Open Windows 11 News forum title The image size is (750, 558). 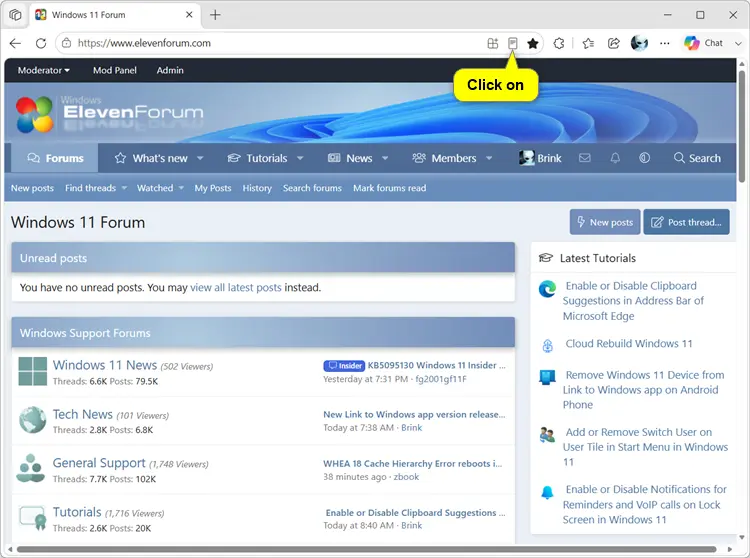pos(105,365)
